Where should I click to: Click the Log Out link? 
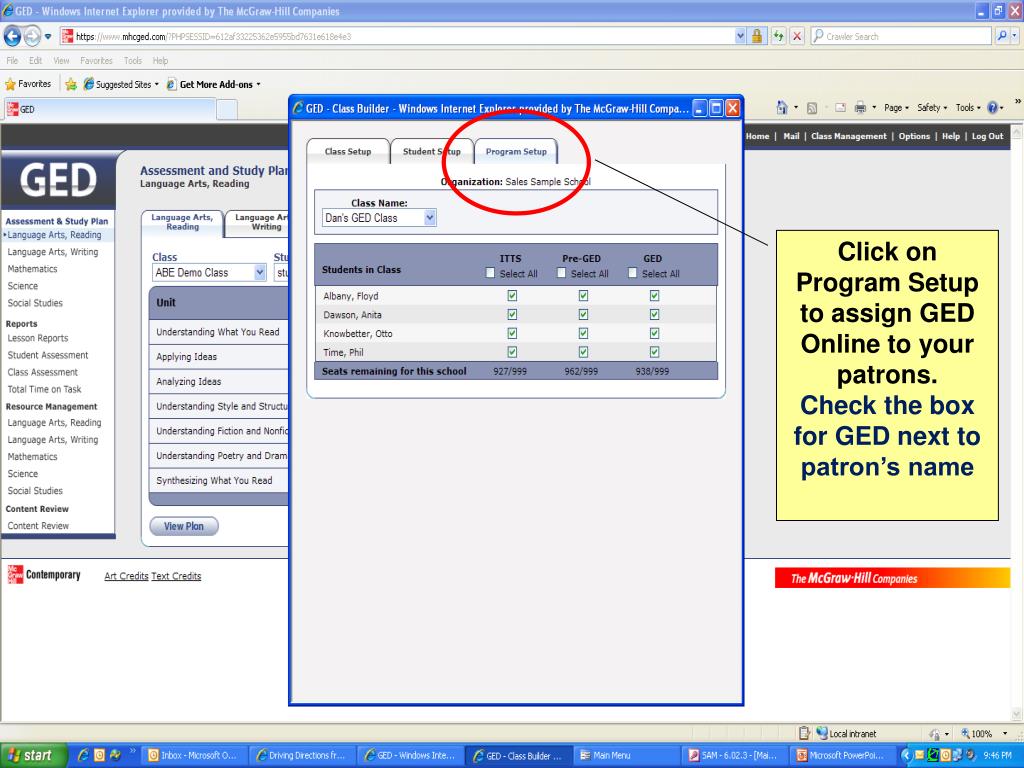point(987,136)
